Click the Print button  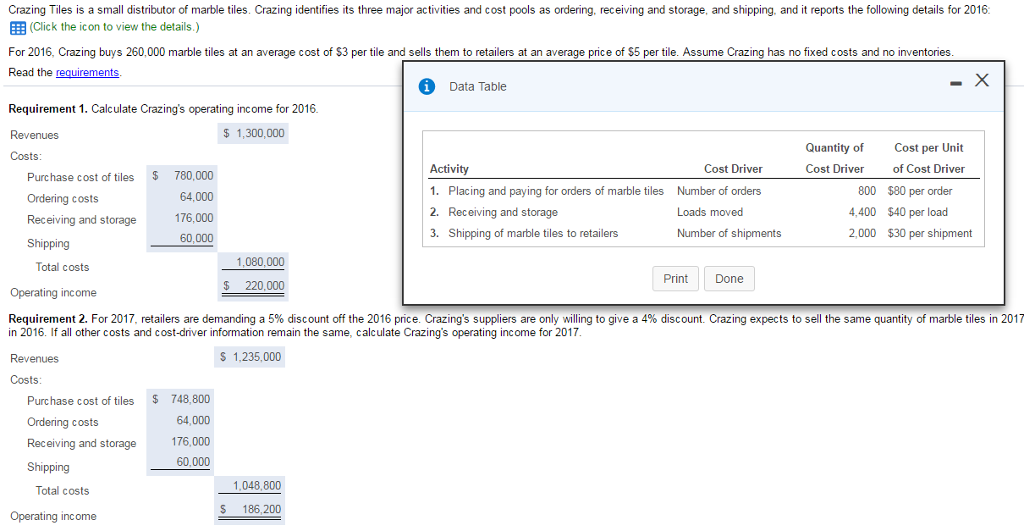[675, 278]
